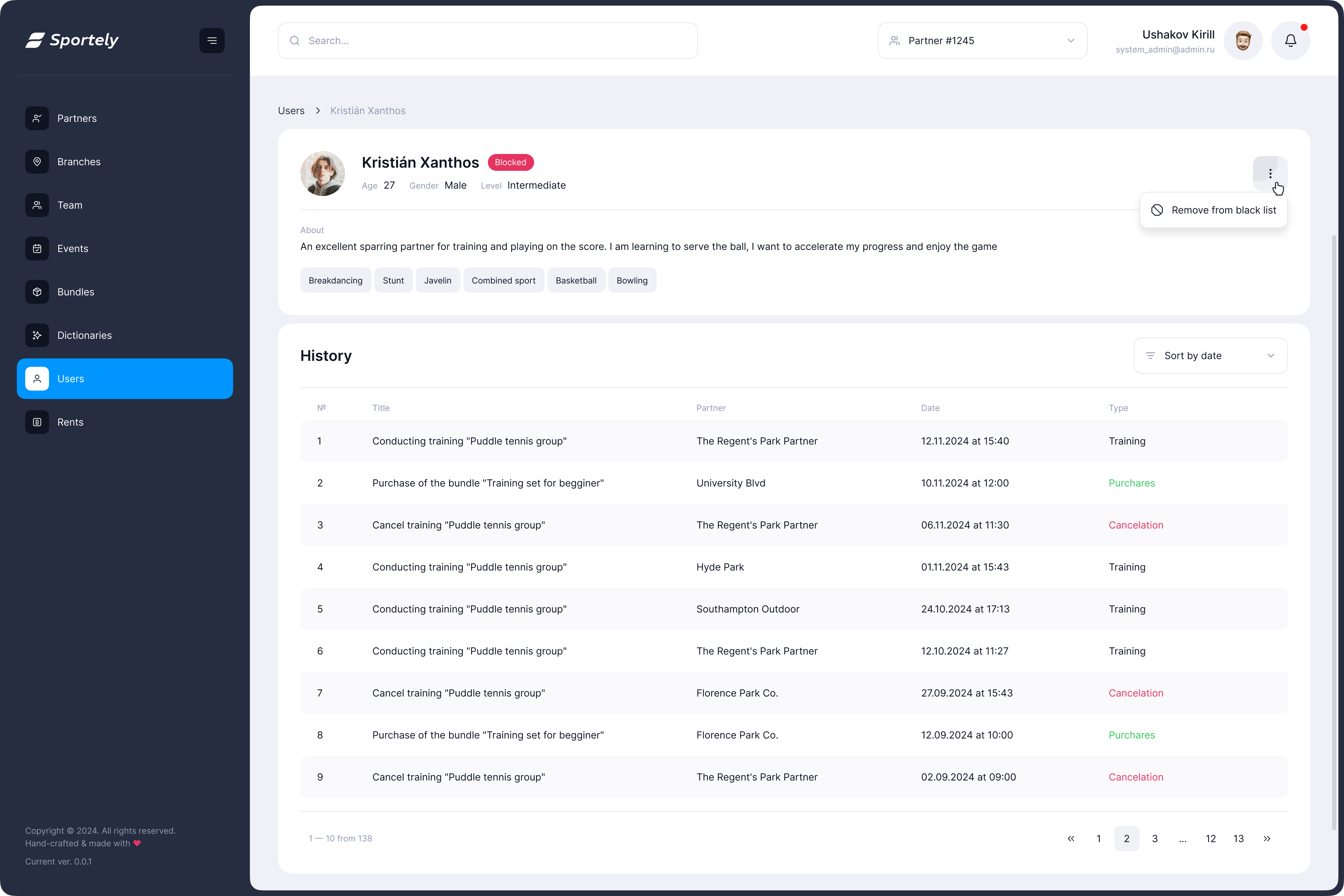Expand the Sort by date dropdown

click(1210, 356)
